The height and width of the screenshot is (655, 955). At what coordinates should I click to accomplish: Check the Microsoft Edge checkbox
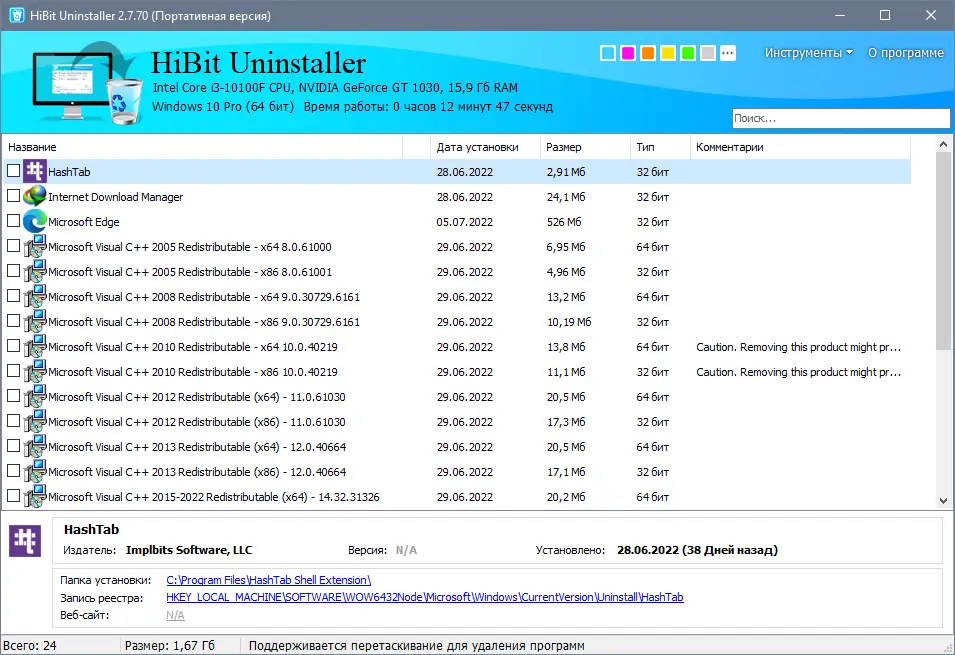click(13, 221)
